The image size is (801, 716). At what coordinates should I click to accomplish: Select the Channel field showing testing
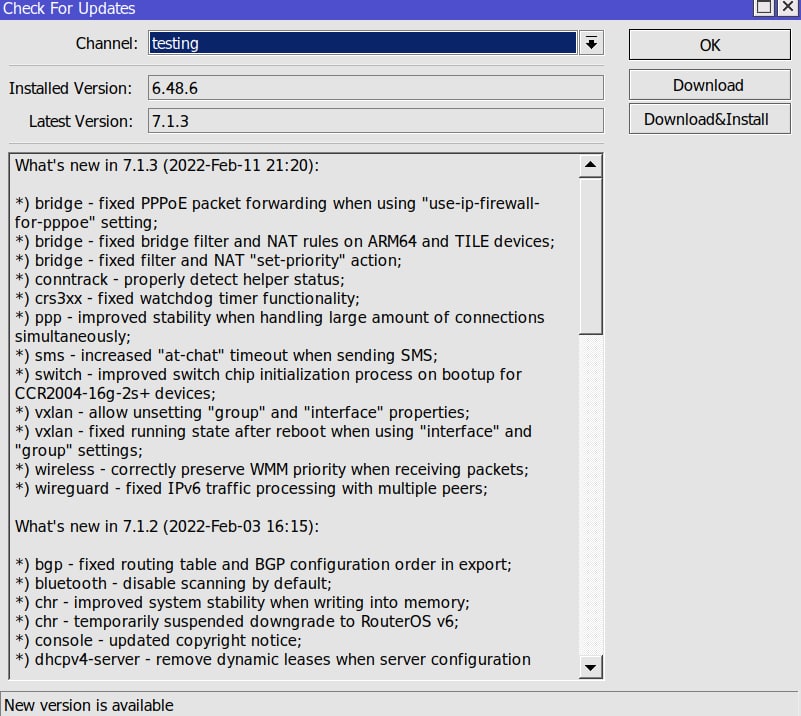click(x=363, y=43)
